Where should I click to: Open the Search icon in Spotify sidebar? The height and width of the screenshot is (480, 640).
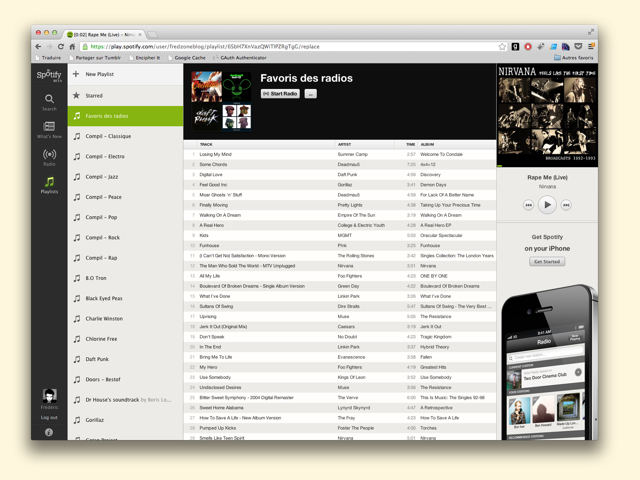(49, 99)
